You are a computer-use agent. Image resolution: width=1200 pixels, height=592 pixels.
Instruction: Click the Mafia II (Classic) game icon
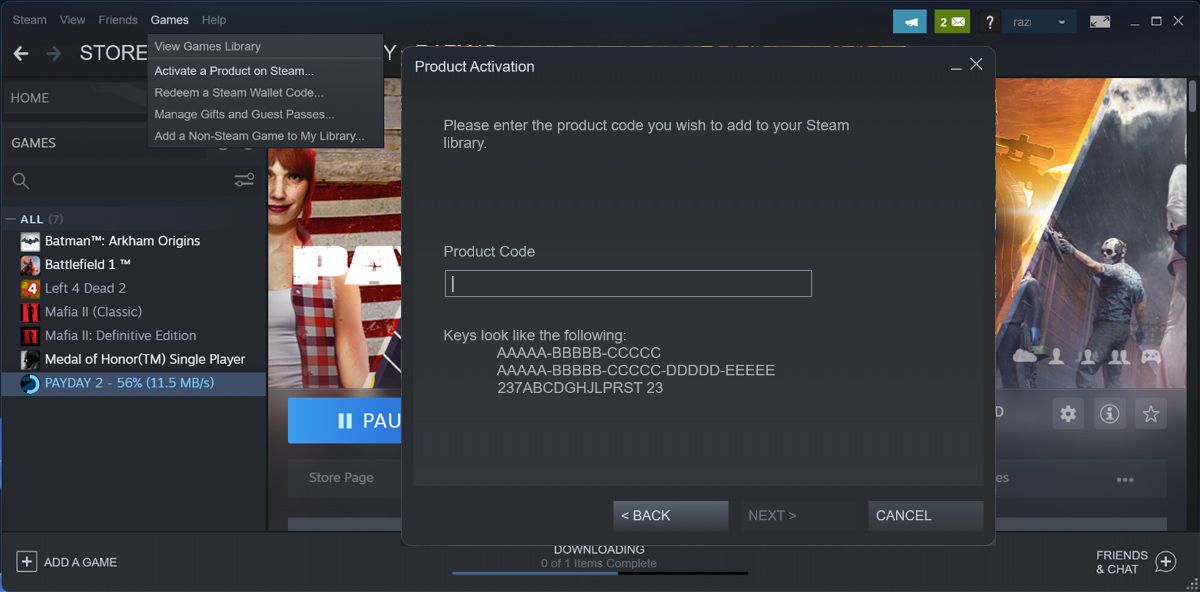pyautogui.click(x=30, y=312)
